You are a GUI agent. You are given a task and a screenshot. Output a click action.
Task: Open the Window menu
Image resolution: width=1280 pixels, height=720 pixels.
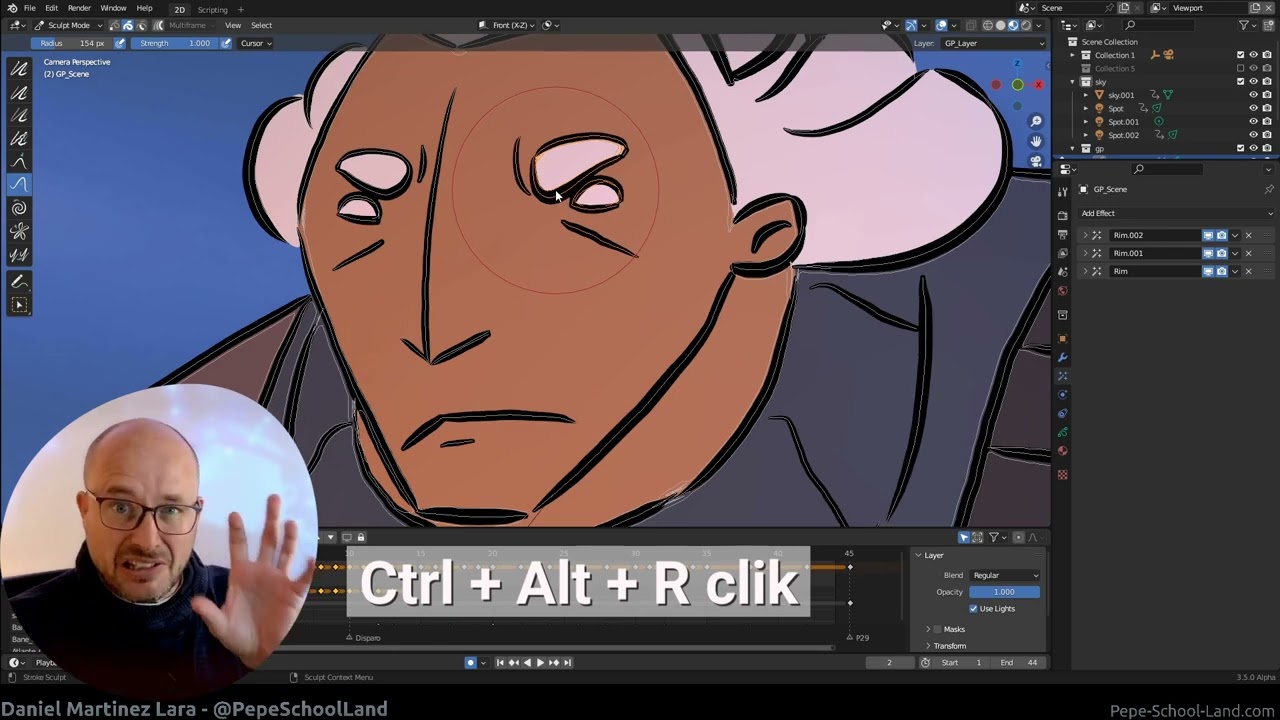click(x=113, y=8)
